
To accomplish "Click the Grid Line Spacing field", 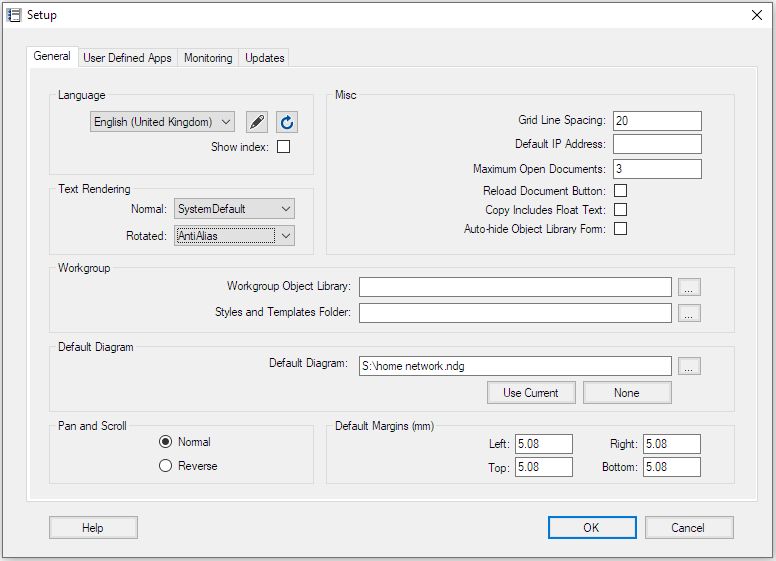I will coord(657,121).
